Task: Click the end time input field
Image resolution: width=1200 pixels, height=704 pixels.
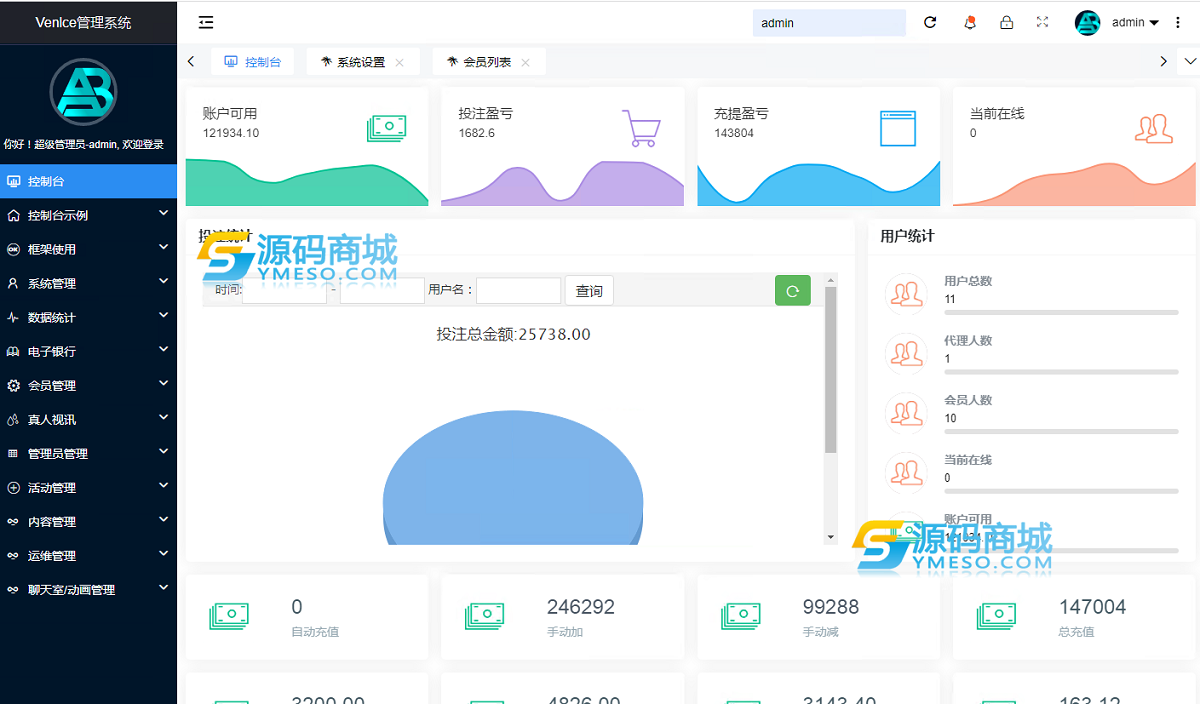Action: (x=382, y=291)
